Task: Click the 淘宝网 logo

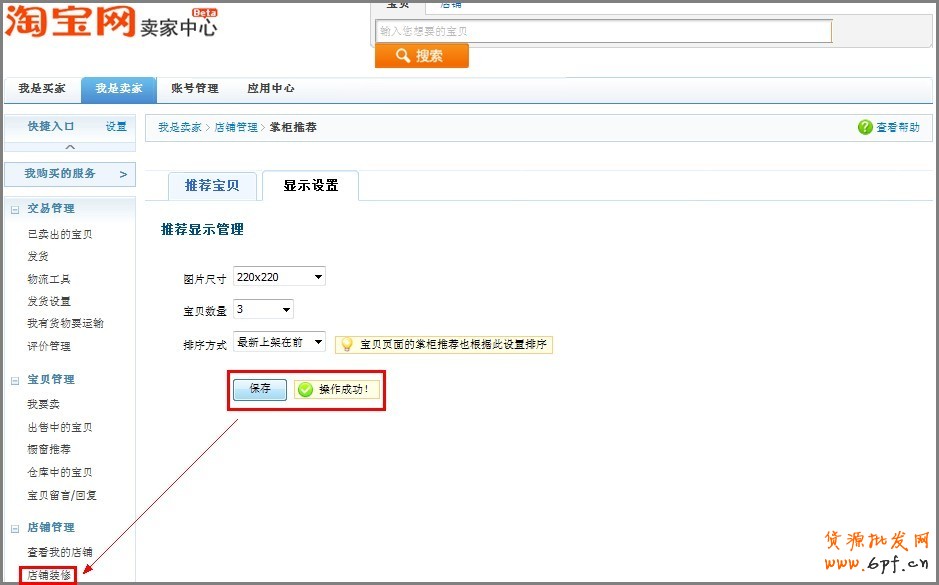Action: tap(70, 22)
